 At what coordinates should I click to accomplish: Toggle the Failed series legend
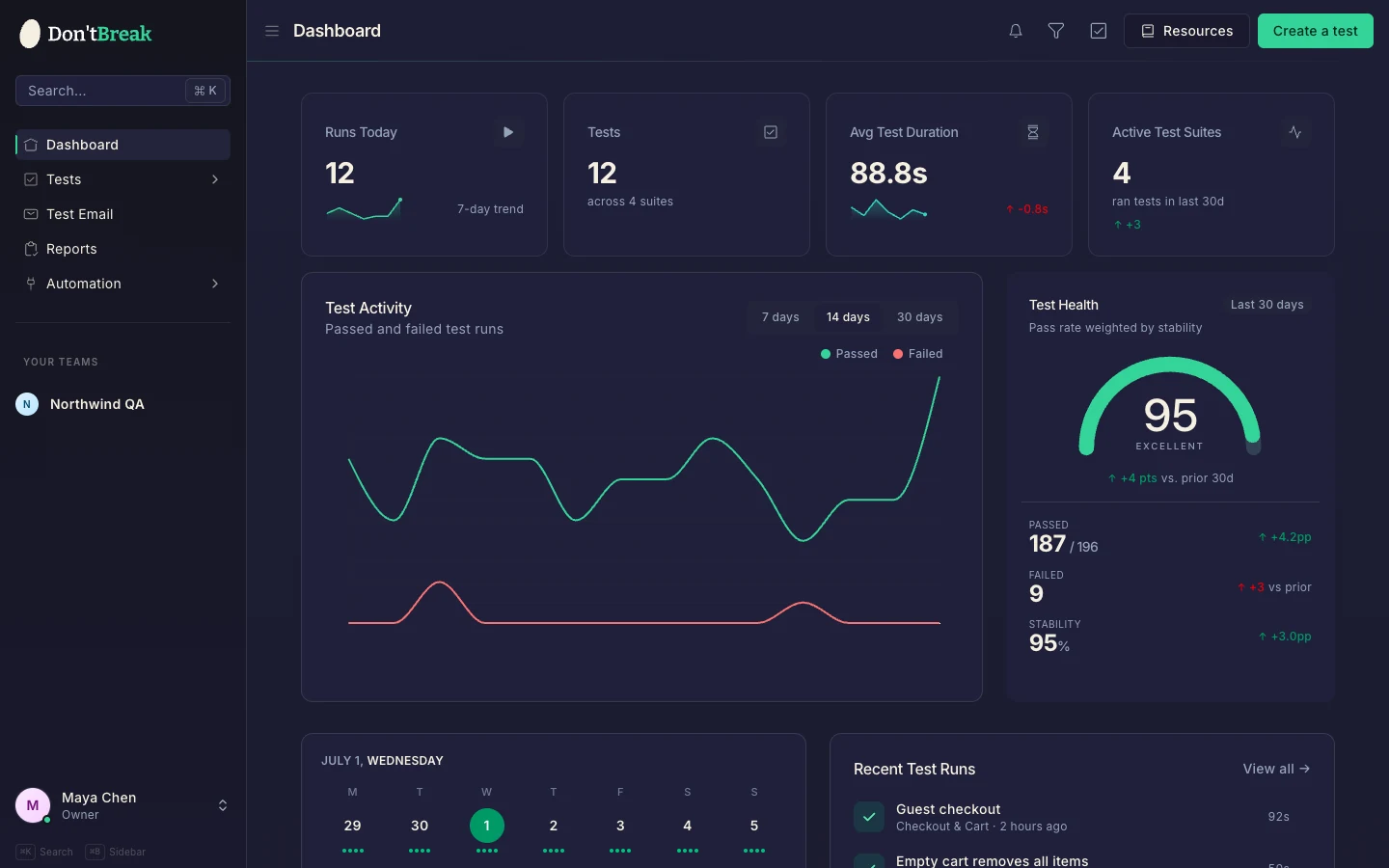click(918, 354)
